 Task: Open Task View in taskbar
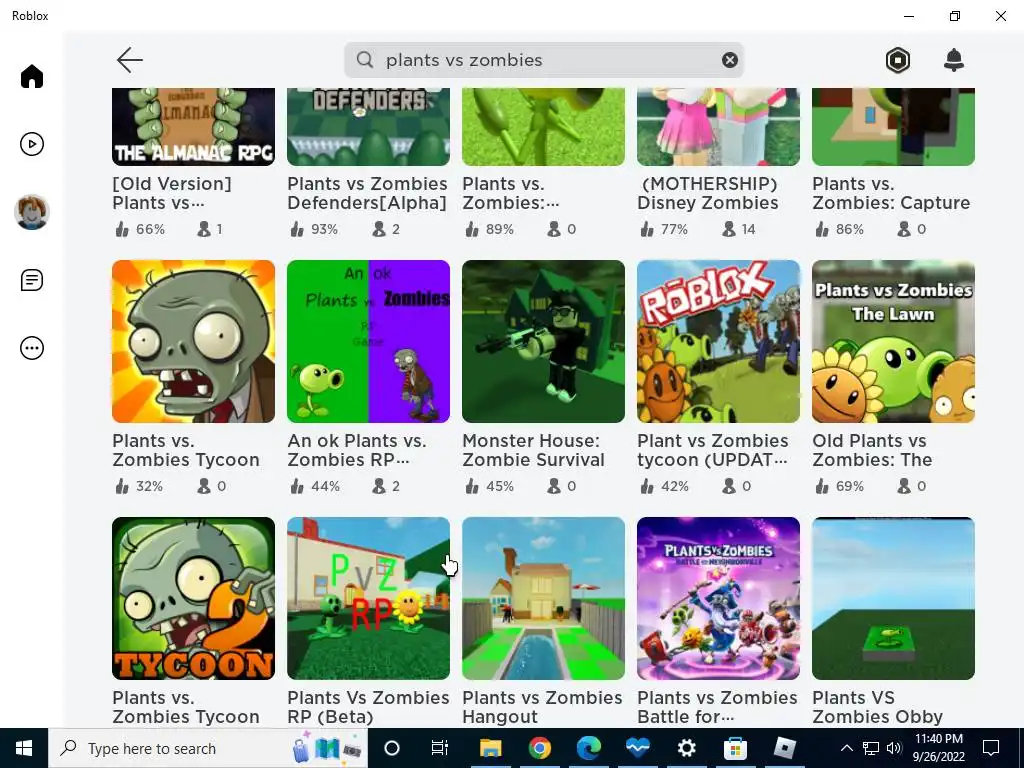click(440, 748)
